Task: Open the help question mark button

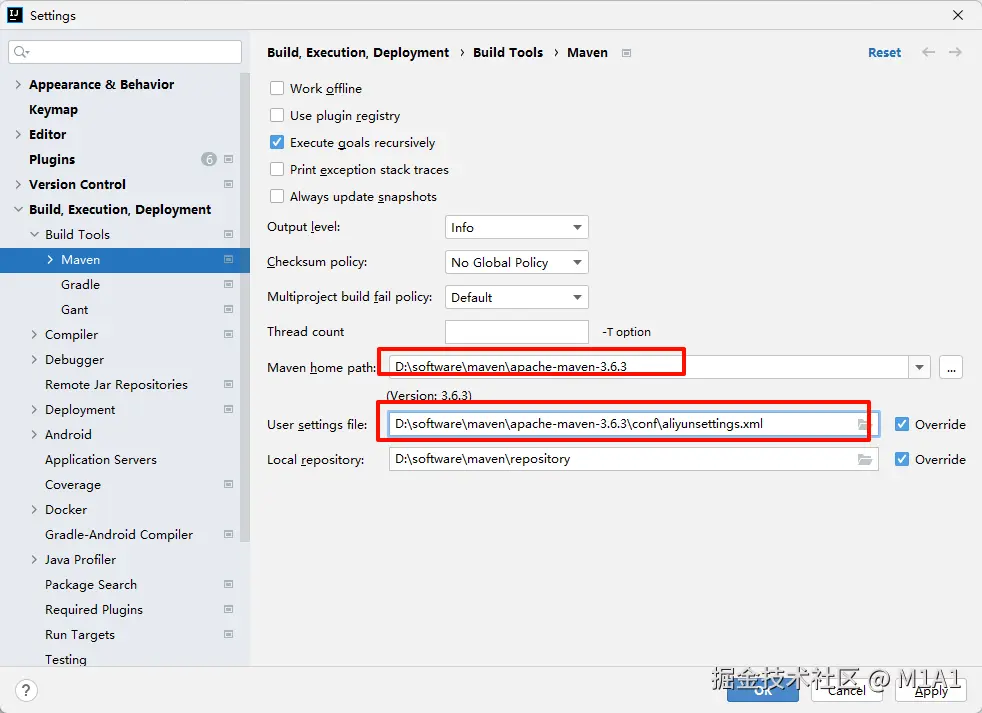Action: (26, 690)
